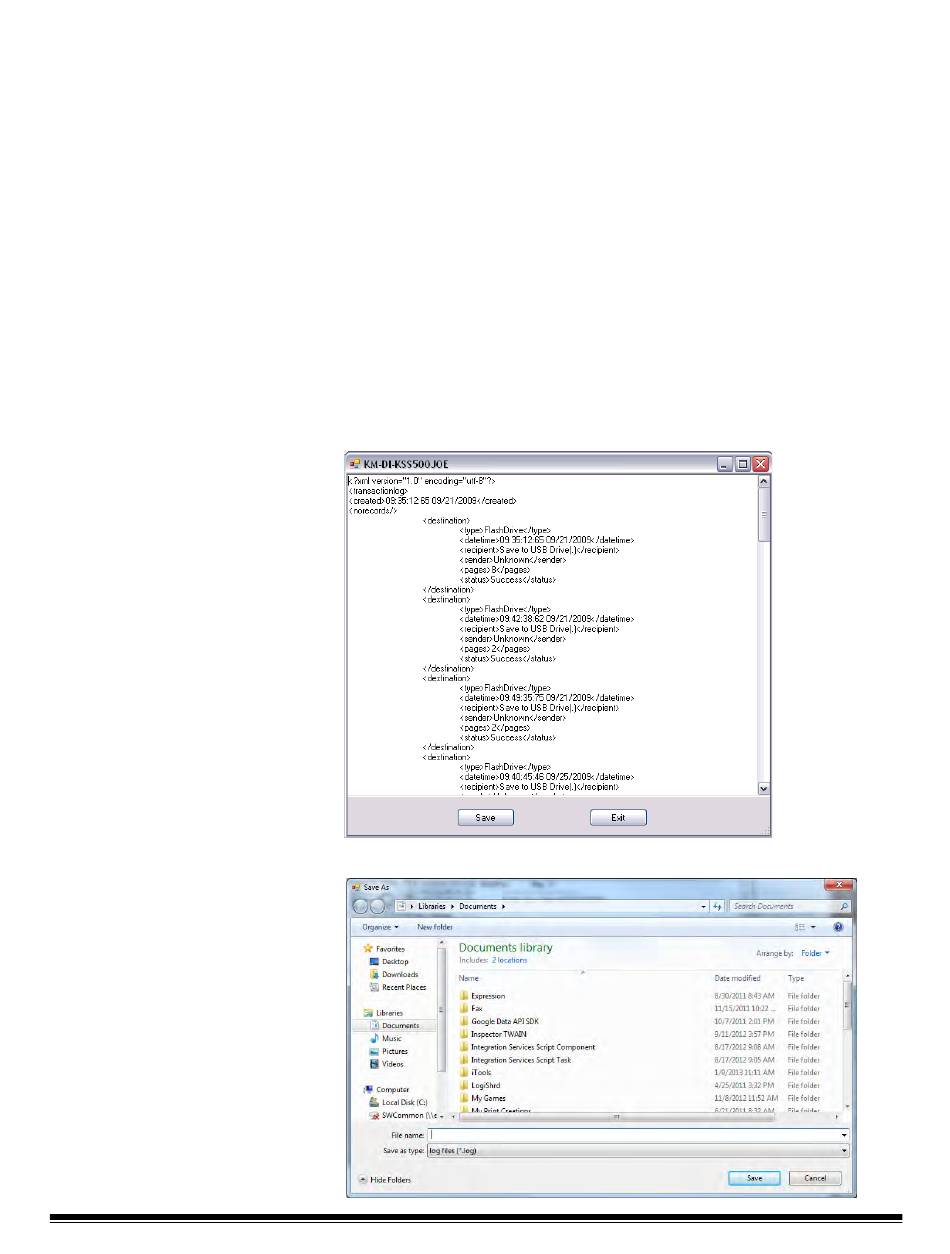Screen dimensions: 950x1254
Task: Click the Back arrow in Save As dialog
Action: 361,906
